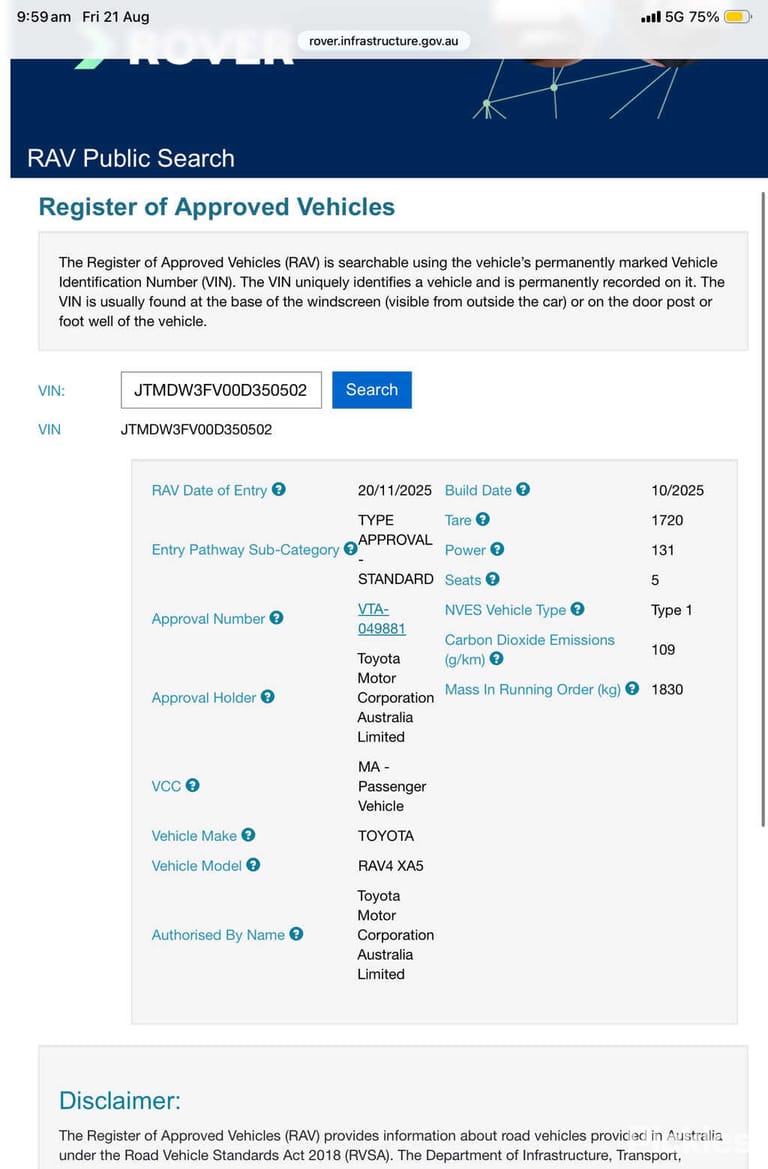Click the Power value 131
Image resolution: width=768 pixels, height=1169 pixels.
coord(662,549)
